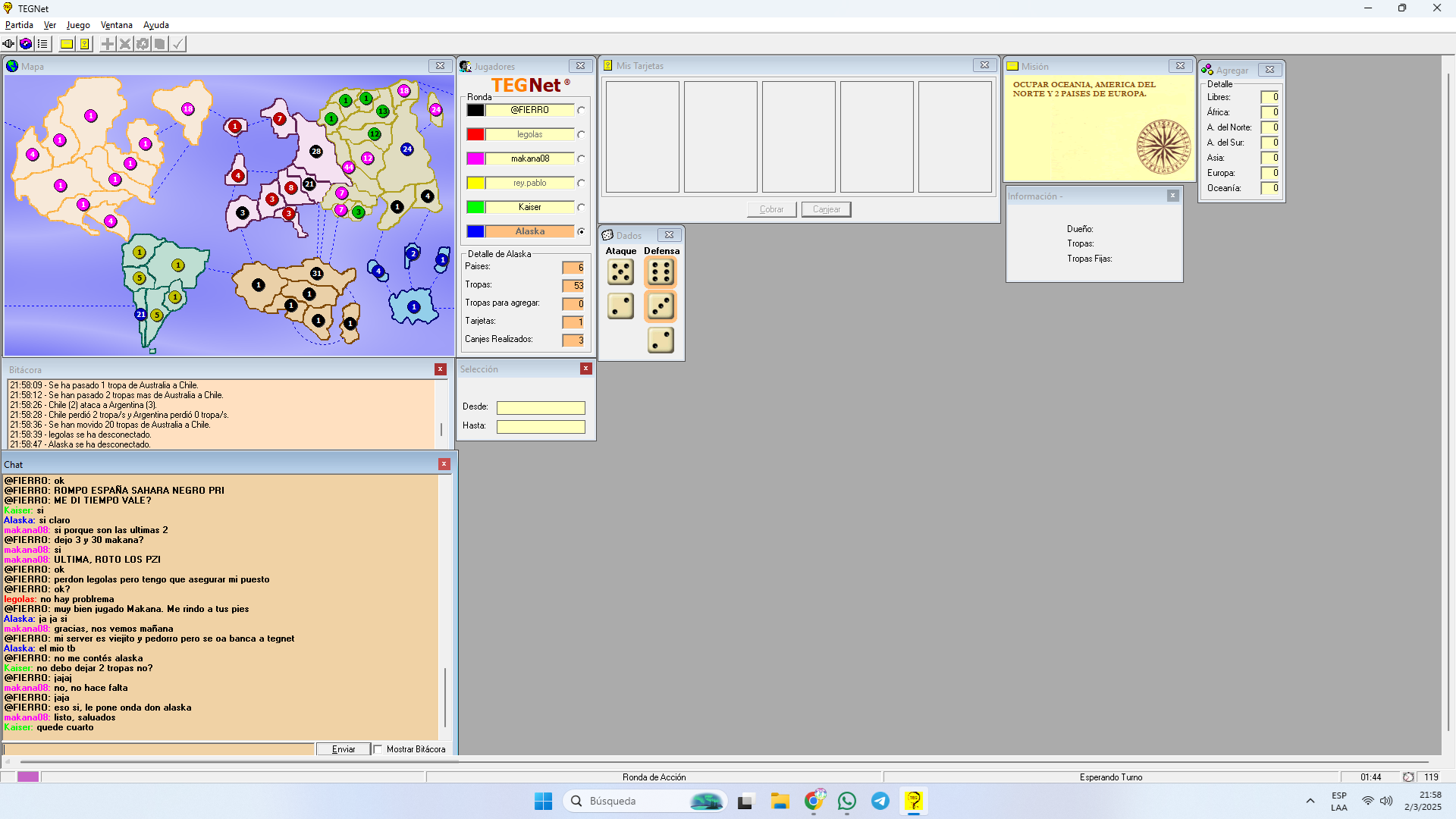Select the radio button for rey.pablo
The image size is (1456, 819).
(581, 184)
